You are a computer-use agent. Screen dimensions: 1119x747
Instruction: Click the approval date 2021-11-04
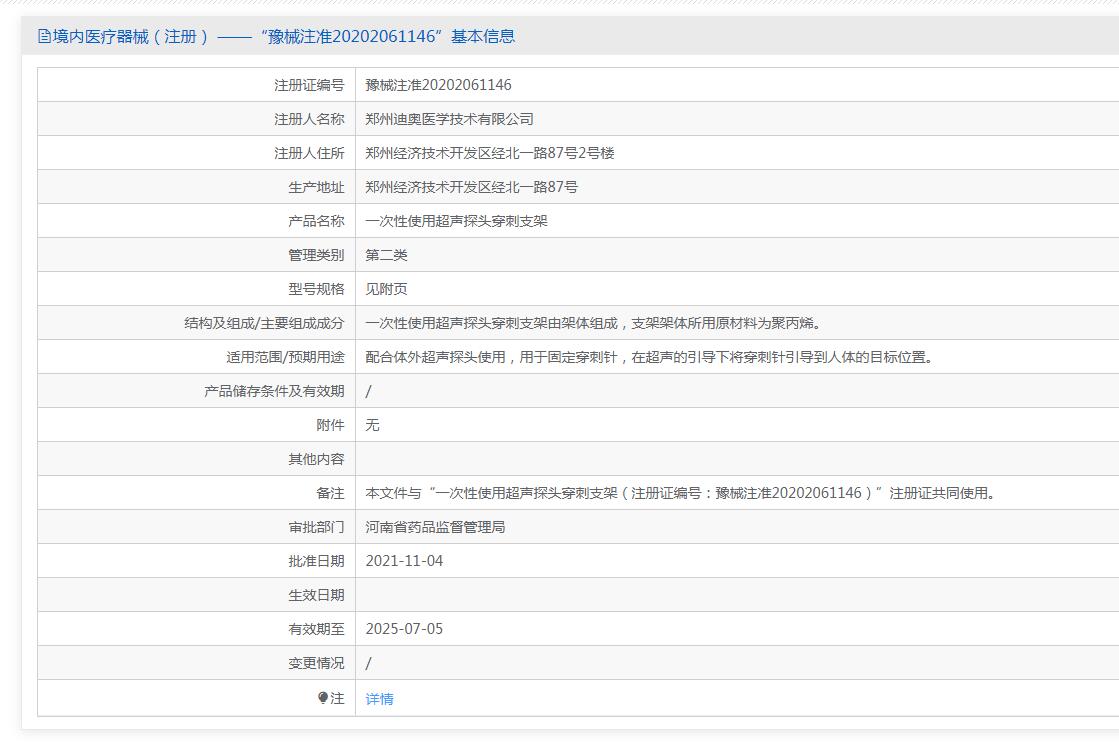click(x=404, y=561)
